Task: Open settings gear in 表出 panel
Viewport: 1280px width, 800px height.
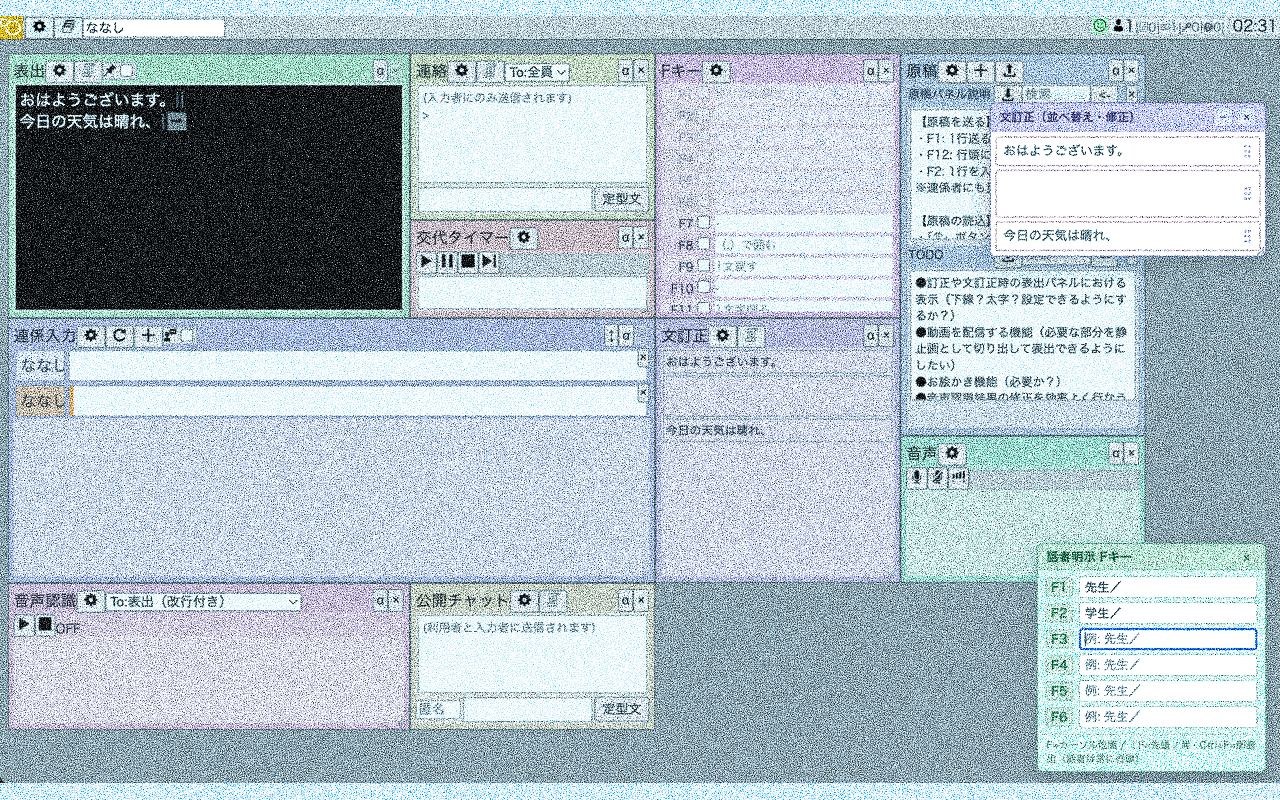Action: (x=59, y=71)
